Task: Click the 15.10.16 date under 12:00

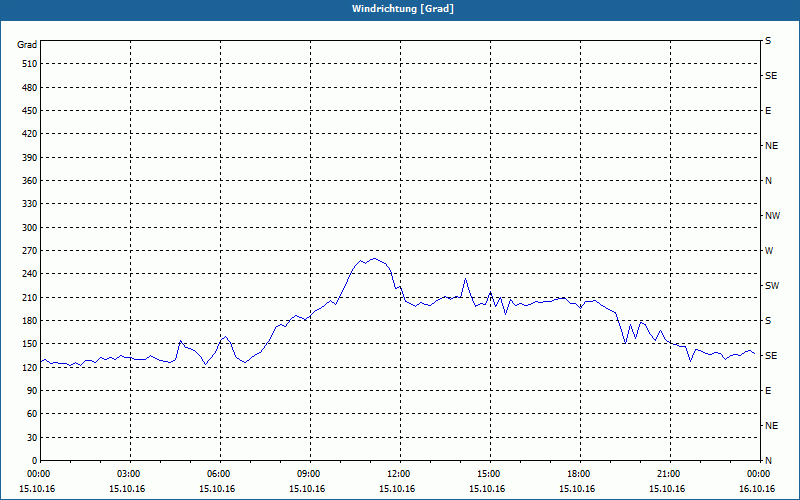Action: (x=397, y=489)
